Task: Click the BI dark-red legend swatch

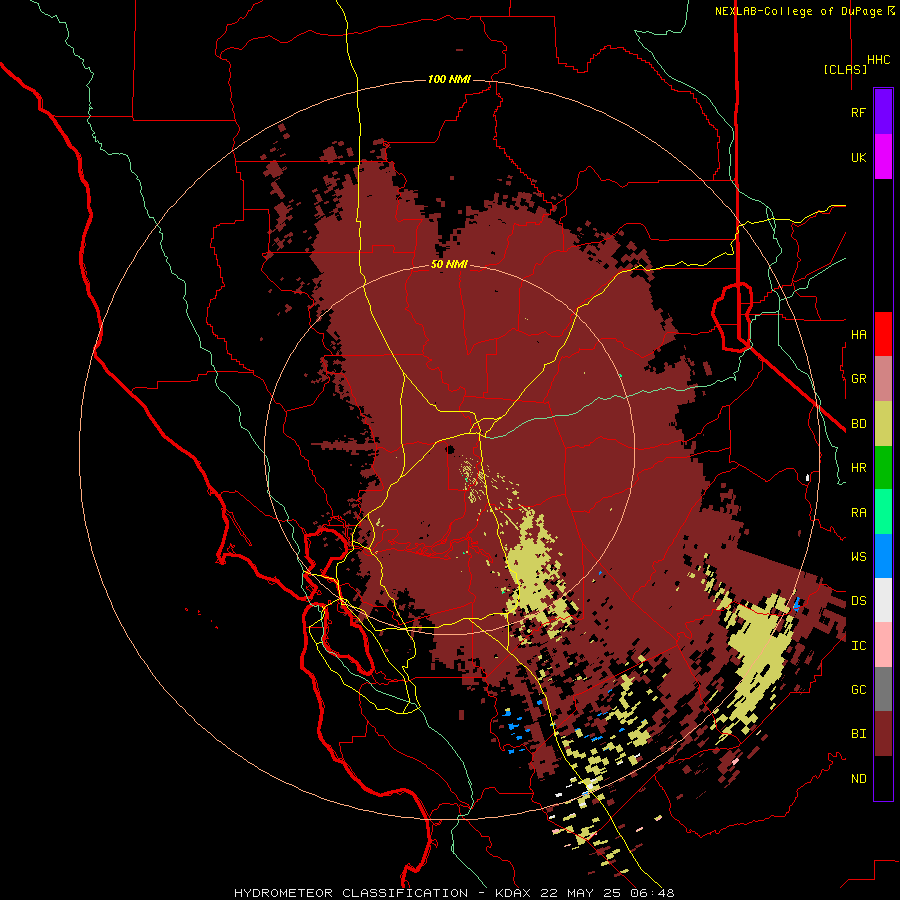Action: pyautogui.click(x=883, y=734)
